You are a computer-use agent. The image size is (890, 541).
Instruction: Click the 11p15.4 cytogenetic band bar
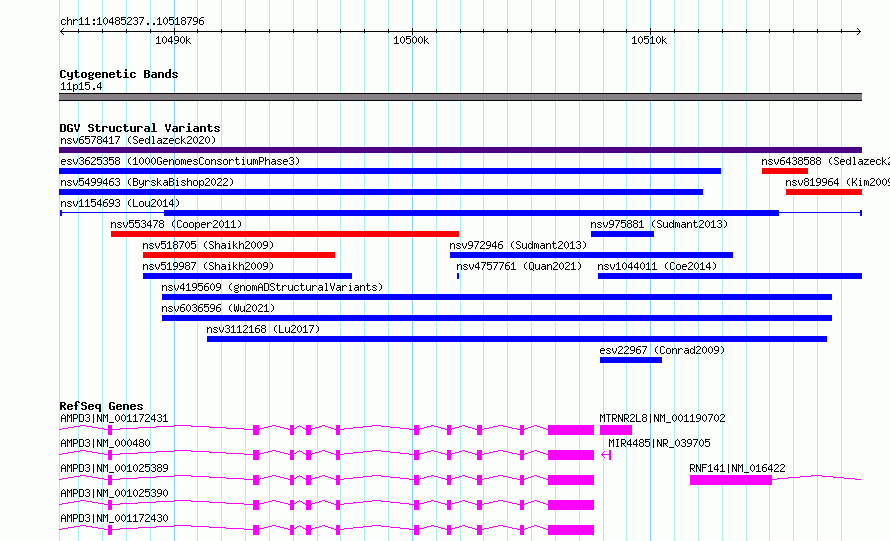[x=460, y=97]
